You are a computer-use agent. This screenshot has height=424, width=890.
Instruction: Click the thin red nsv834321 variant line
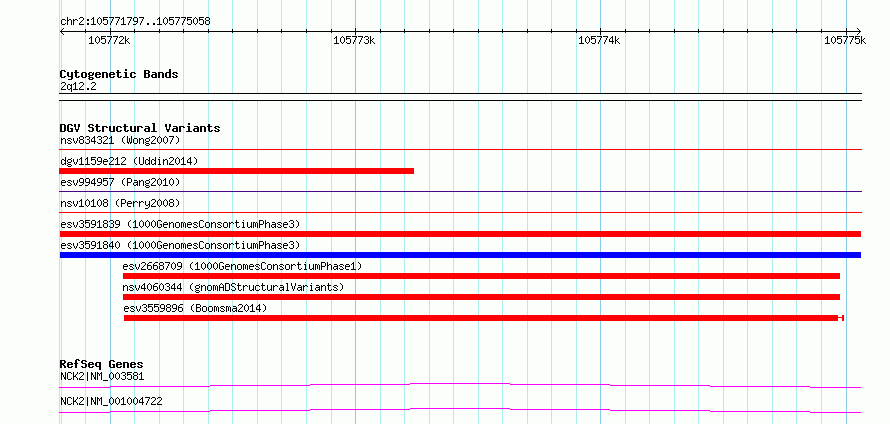pyautogui.click(x=460, y=150)
